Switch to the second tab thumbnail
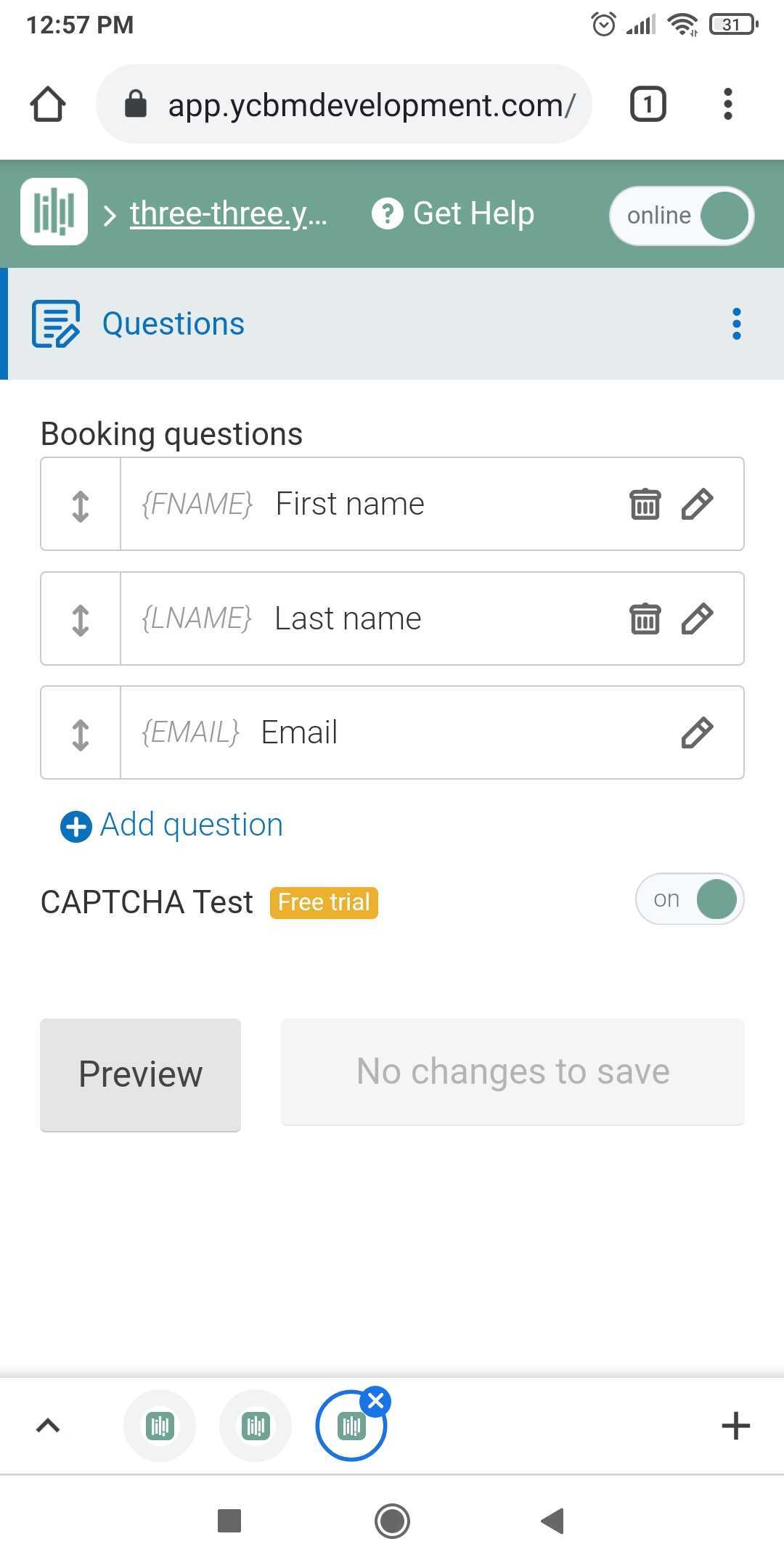The height and width of the screenshot is (1568, 784). (256, 1426)
